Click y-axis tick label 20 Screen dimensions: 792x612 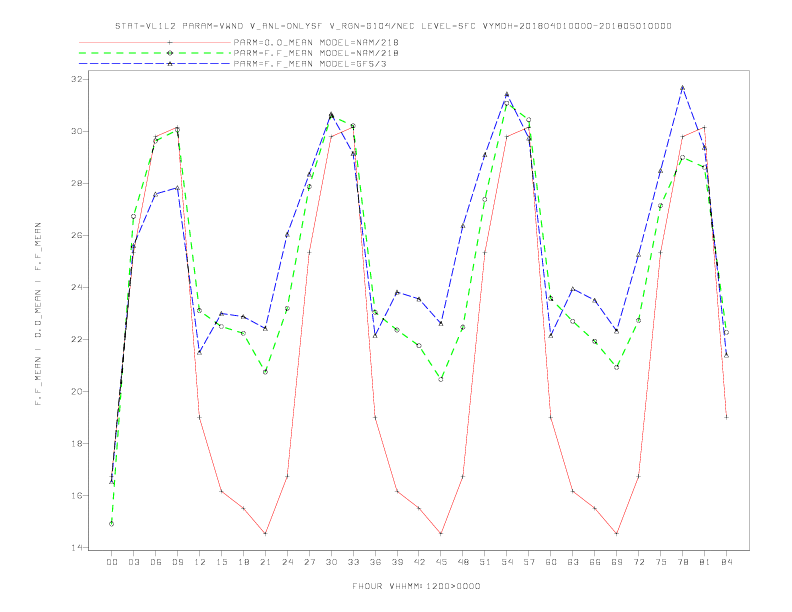77,391
